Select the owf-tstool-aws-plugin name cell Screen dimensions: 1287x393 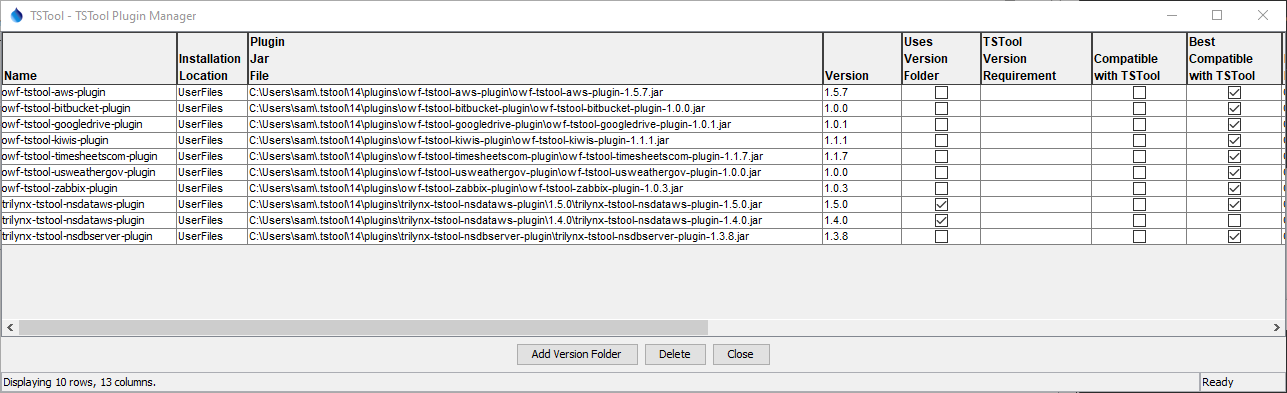(x=89, y=92)
